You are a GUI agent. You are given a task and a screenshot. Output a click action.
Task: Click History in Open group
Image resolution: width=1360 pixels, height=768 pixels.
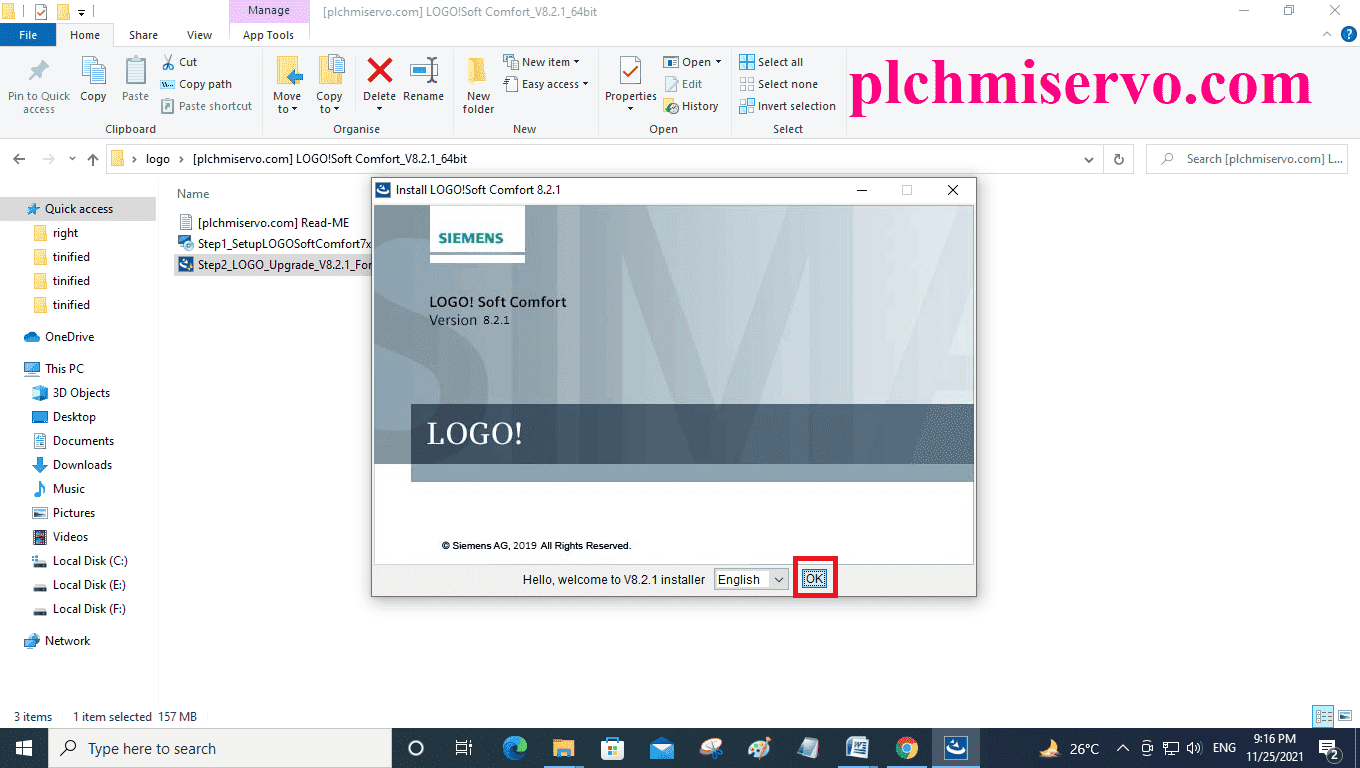[x=691, y=106]
